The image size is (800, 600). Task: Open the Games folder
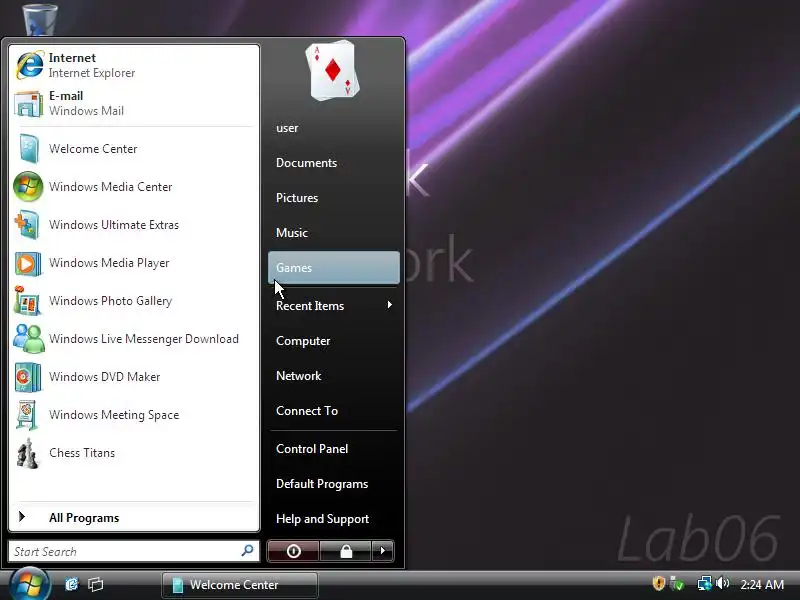coord(334,267)
